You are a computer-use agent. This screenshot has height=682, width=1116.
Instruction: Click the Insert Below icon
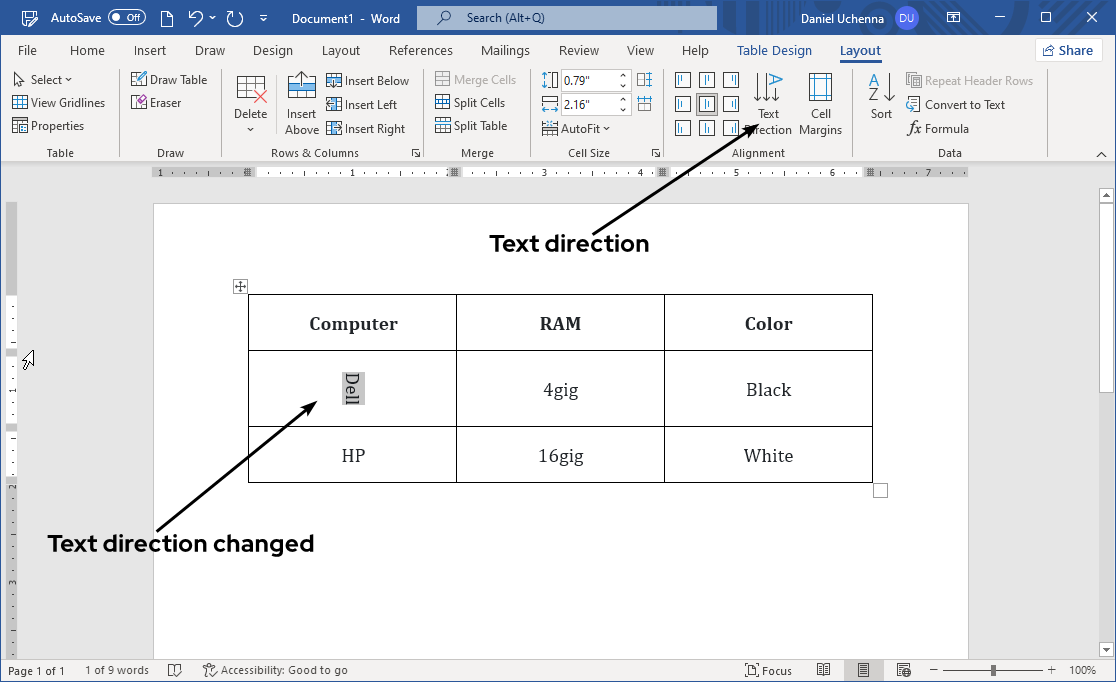point(368,80)
